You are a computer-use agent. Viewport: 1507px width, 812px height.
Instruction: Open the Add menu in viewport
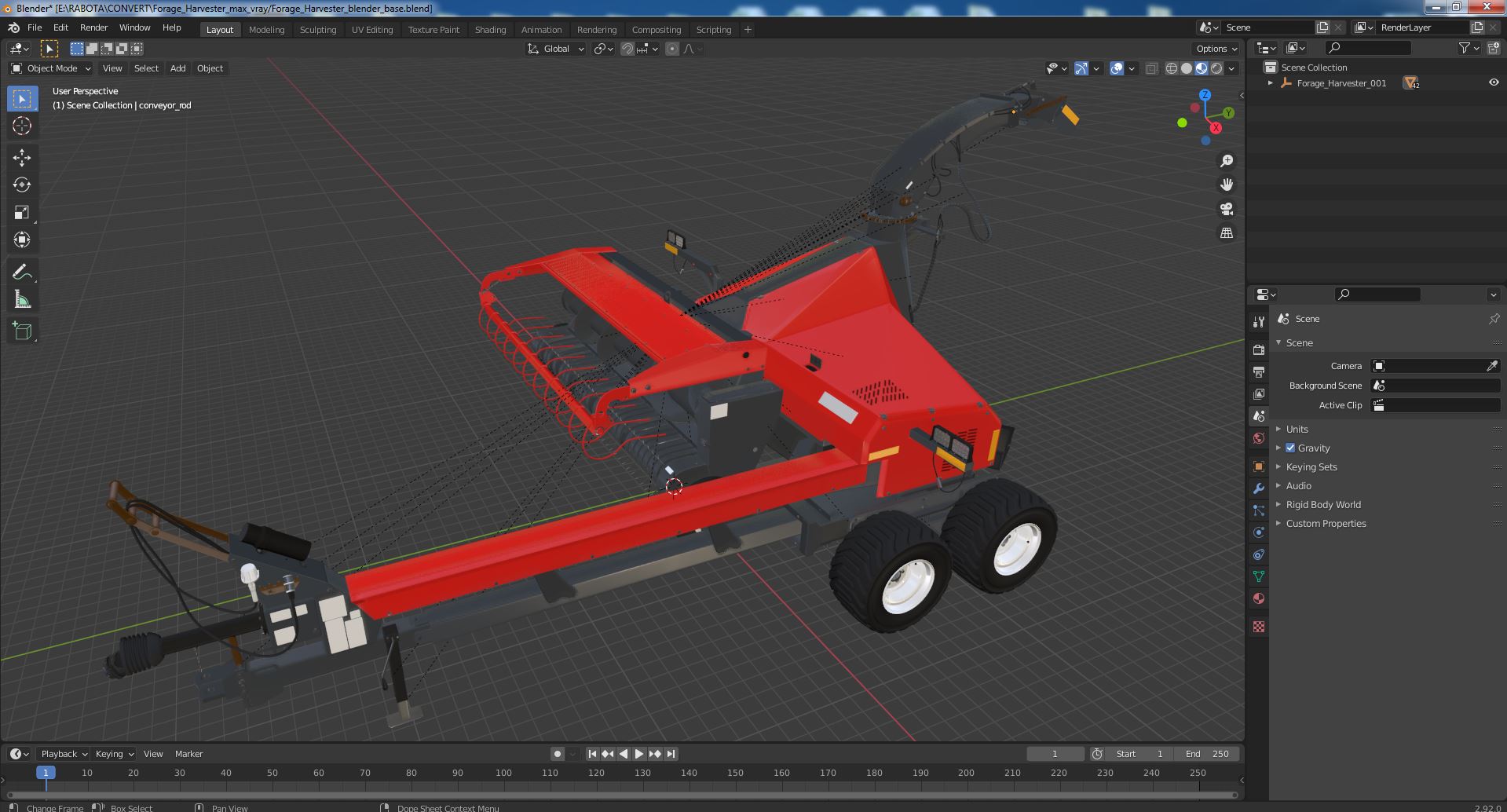click(177, 68)
